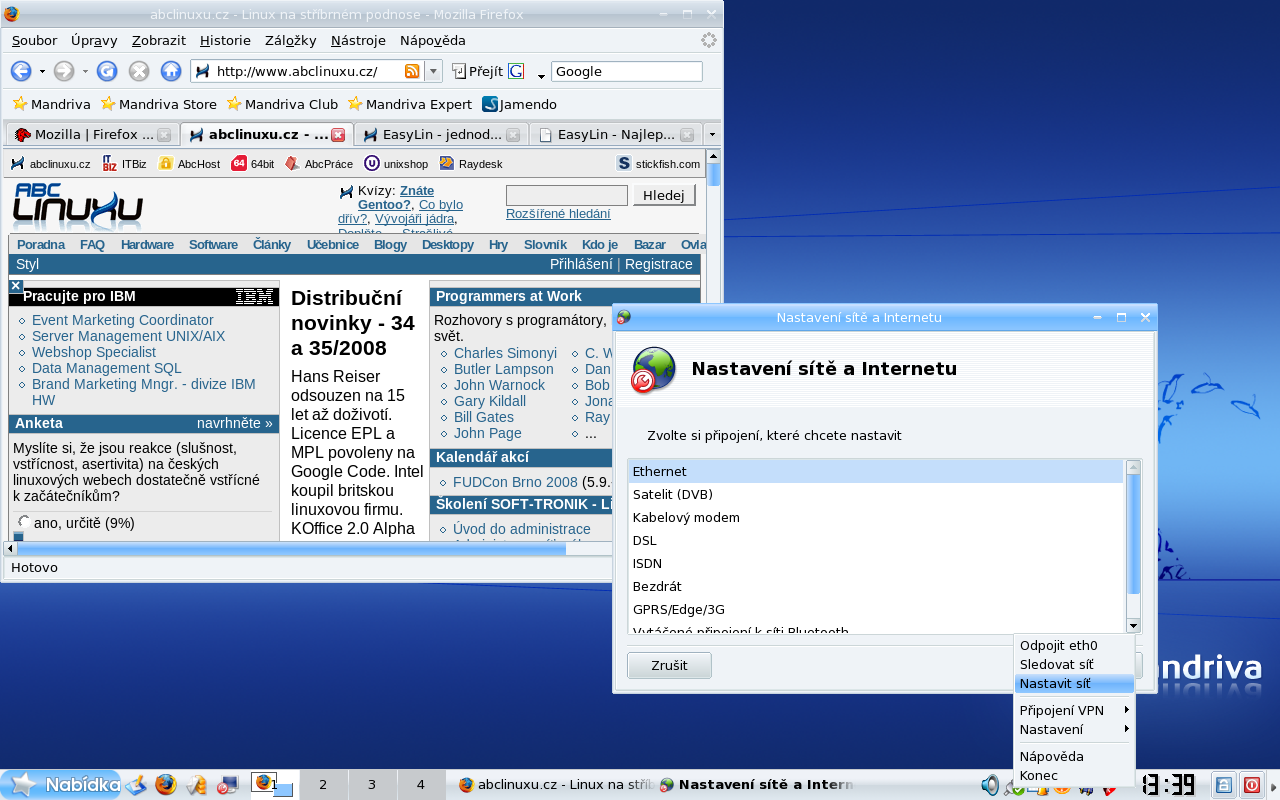Click the lock screen panel icon
Viewport: 1280px width, 800px height.
tap(1224, 785)
